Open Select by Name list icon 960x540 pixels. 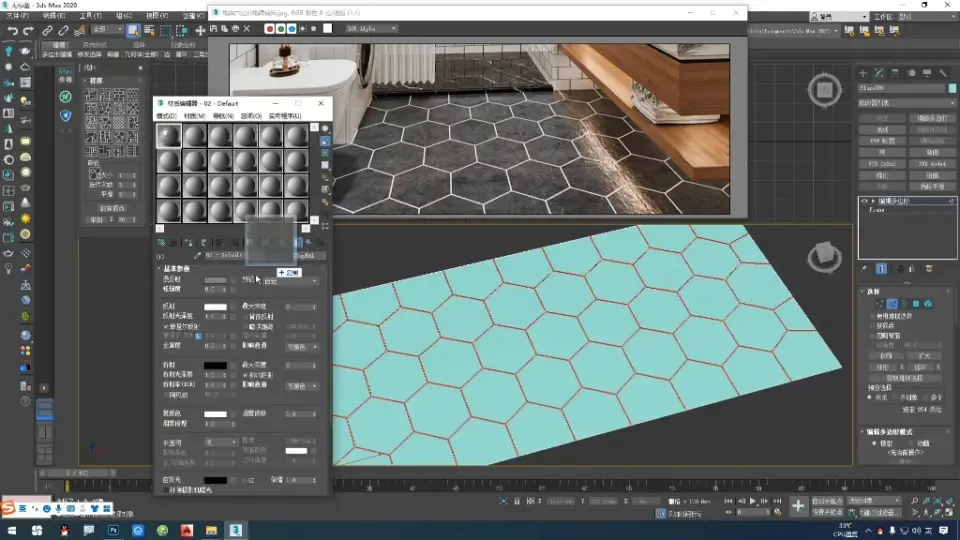coord(149,30)
